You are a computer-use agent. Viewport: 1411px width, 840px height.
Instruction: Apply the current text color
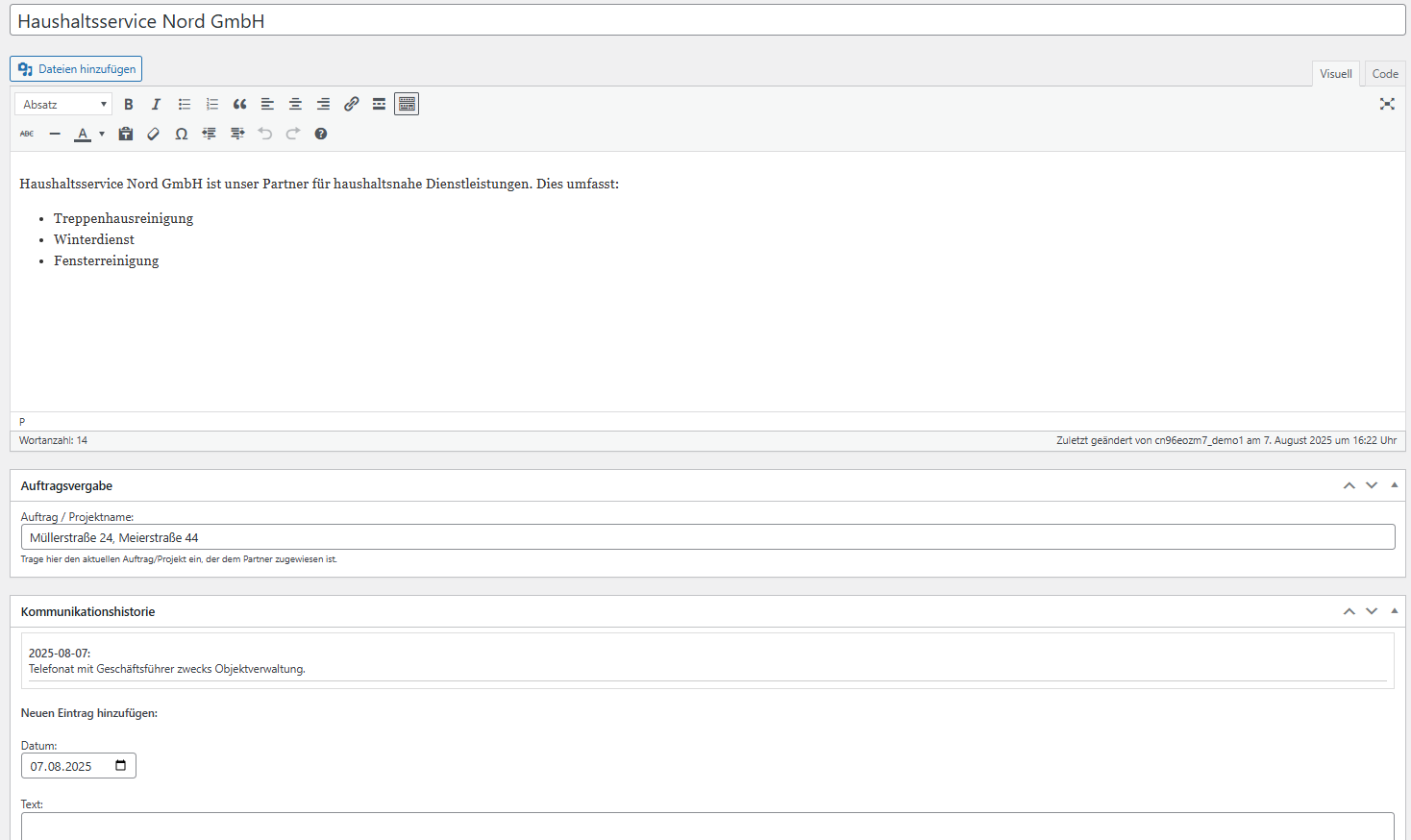point(83,134)
